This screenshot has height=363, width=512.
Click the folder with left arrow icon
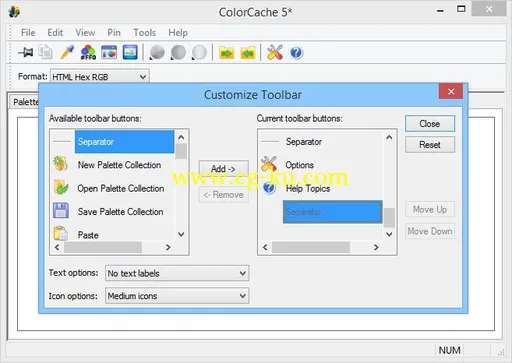point(248,53)
